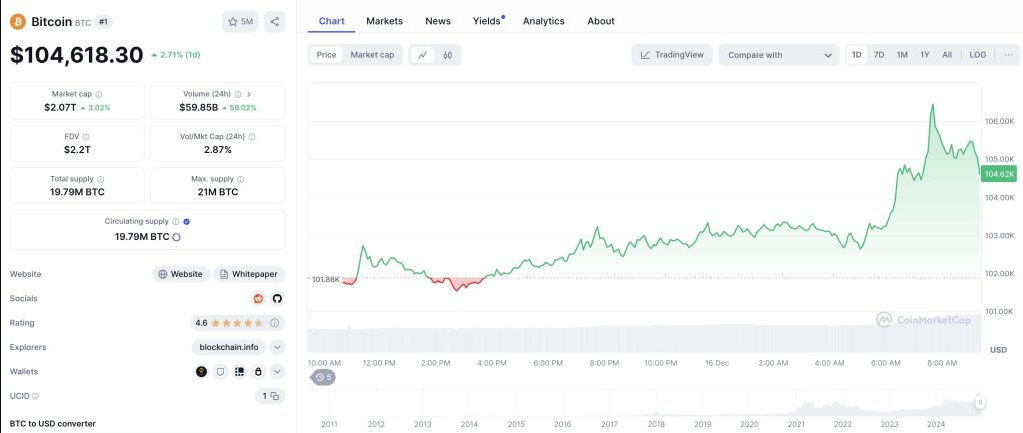Click the range slider handle on timeline
Image resolution: width=1023 pixels, height=433 pixels.
coord(980,402)
